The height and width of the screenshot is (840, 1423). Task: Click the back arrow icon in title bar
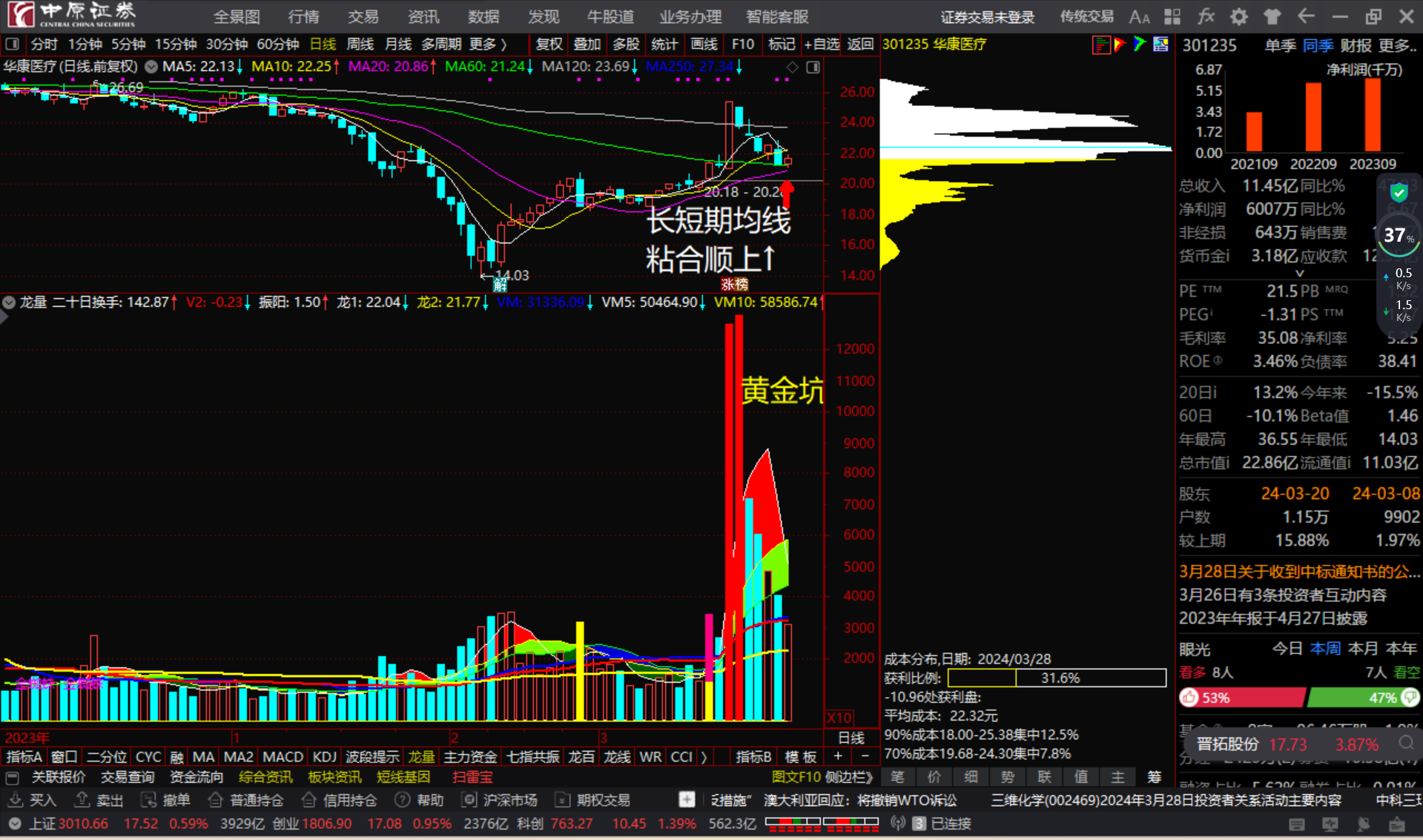pos(1306,16)
